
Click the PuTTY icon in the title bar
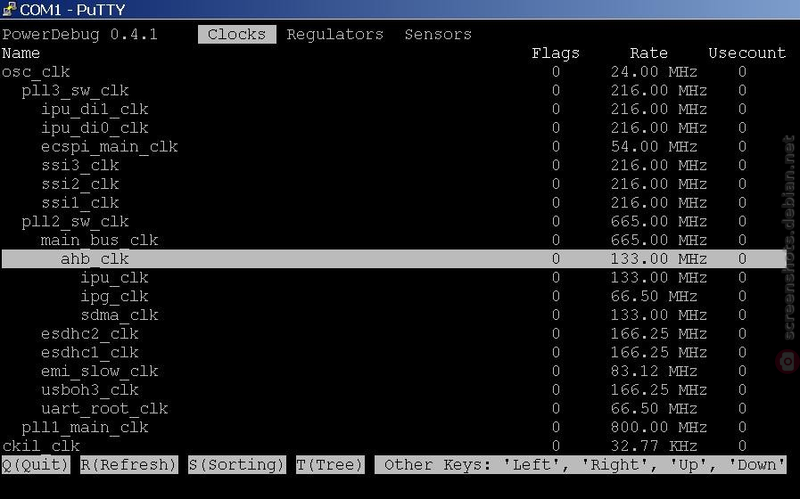click(9, 9)
